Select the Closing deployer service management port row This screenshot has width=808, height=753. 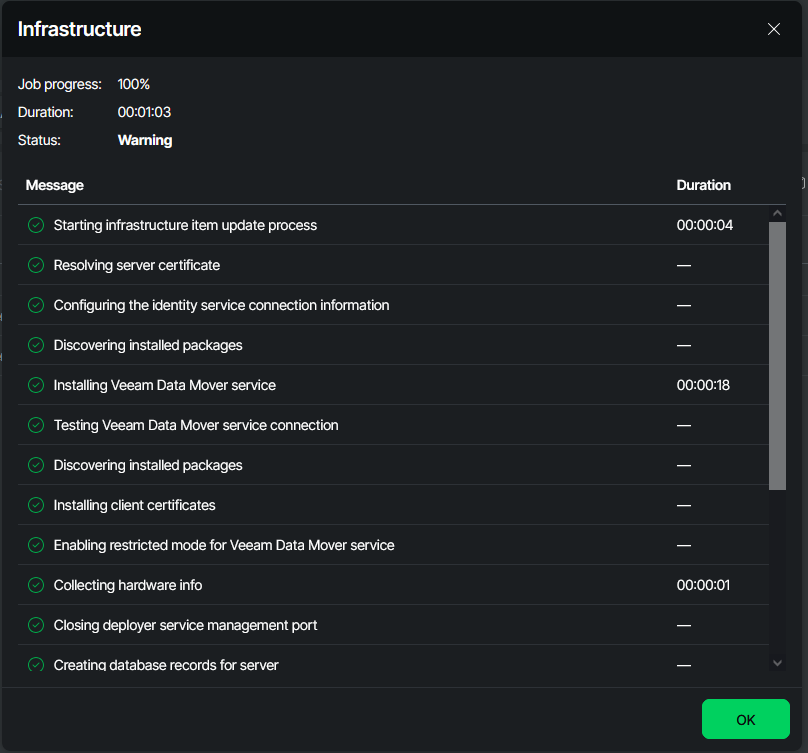point(185,625)
